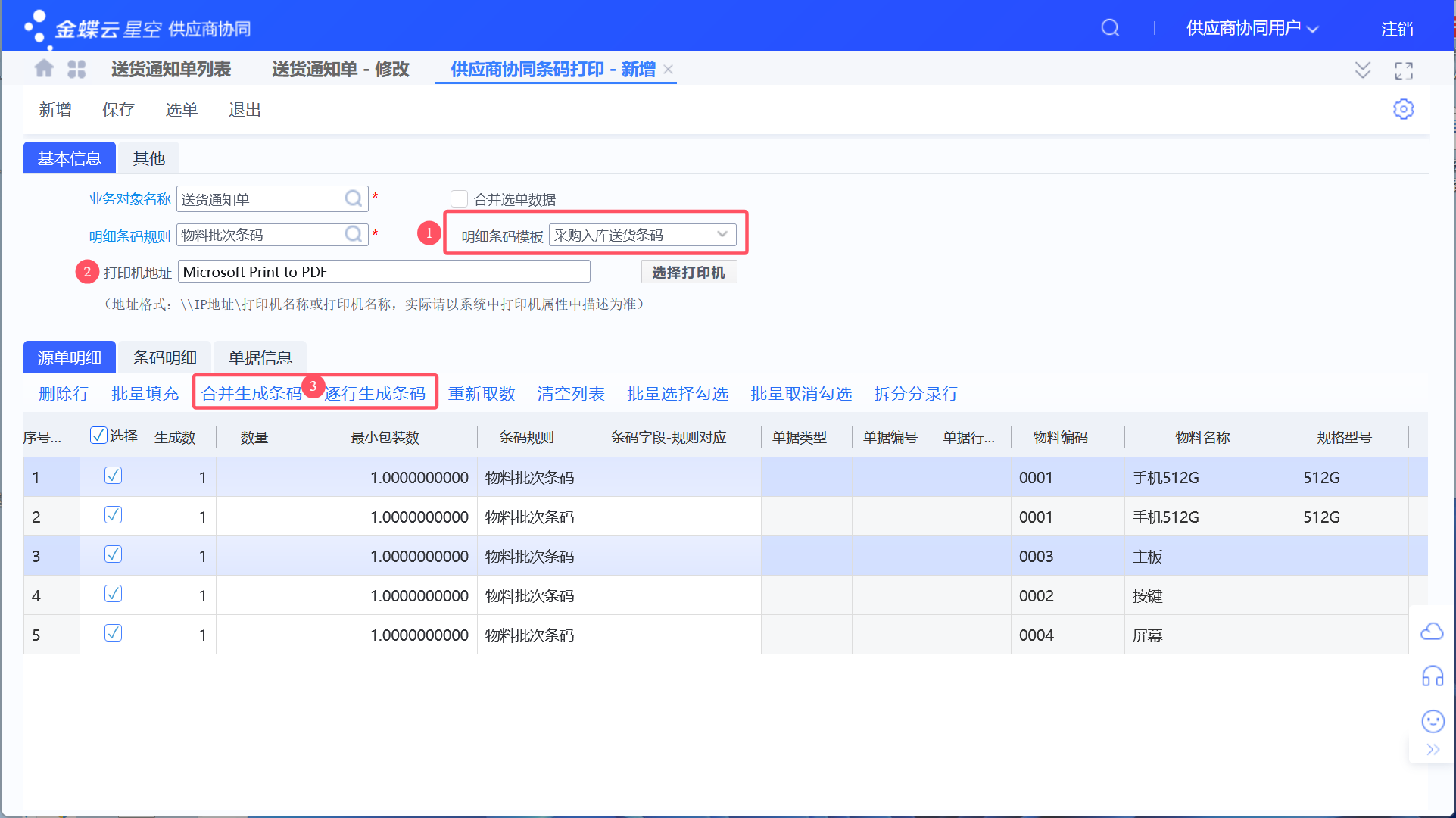Enable the 合并选单数据 checkbox

[x=459, y=198]
